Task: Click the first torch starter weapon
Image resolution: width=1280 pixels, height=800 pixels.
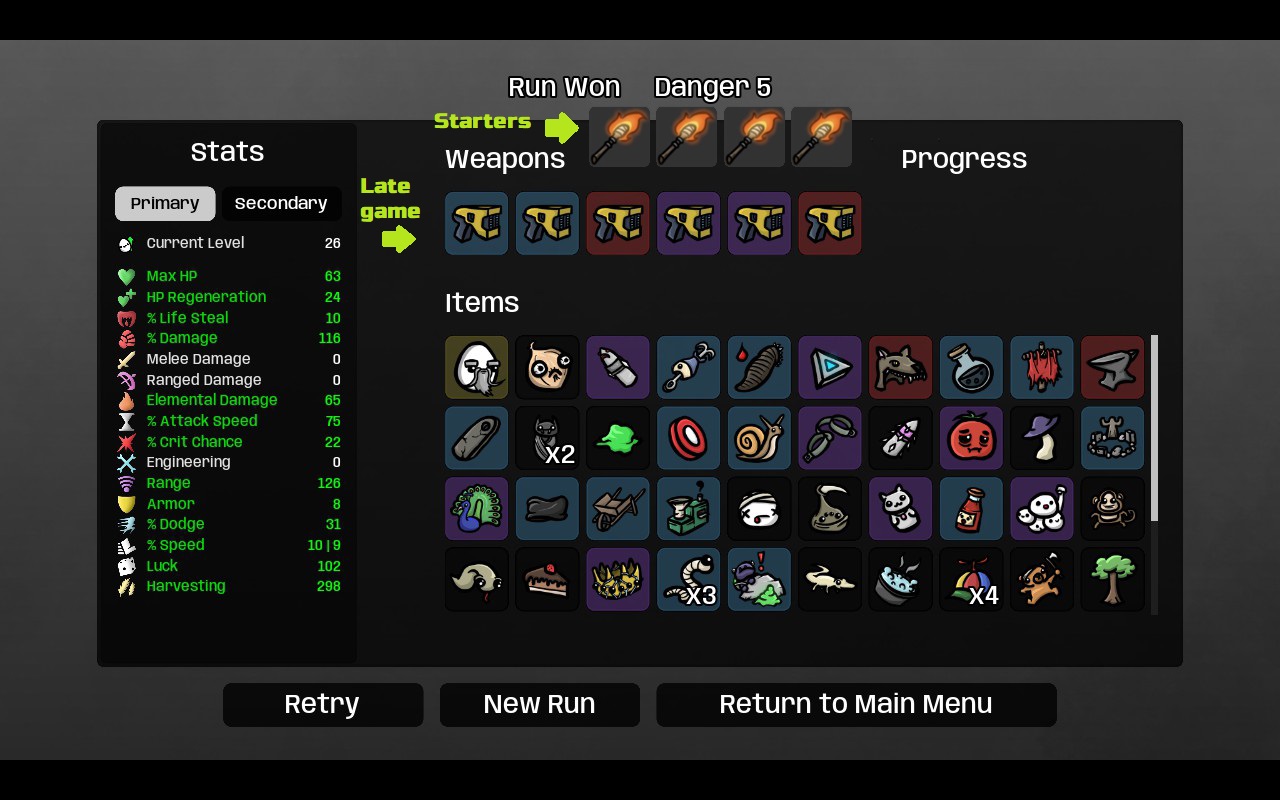Action: pyautogui.click(x=620, y=137)
